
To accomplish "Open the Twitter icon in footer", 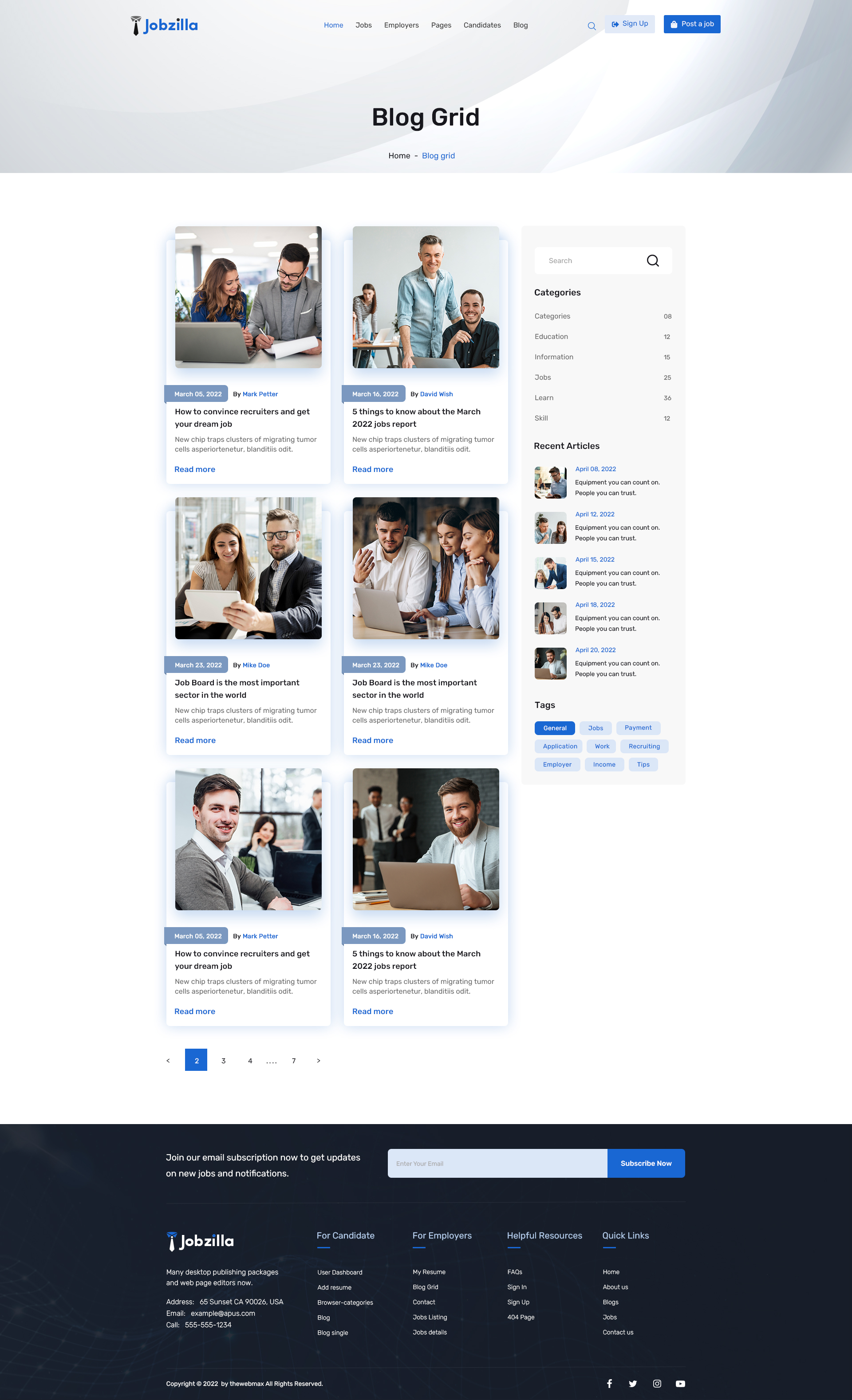I will pos(633,1383).
